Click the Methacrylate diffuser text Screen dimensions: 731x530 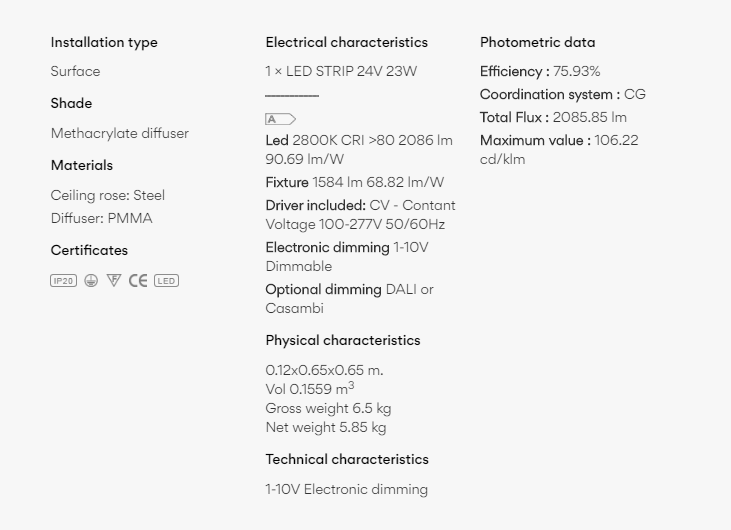tap(120, 133)
